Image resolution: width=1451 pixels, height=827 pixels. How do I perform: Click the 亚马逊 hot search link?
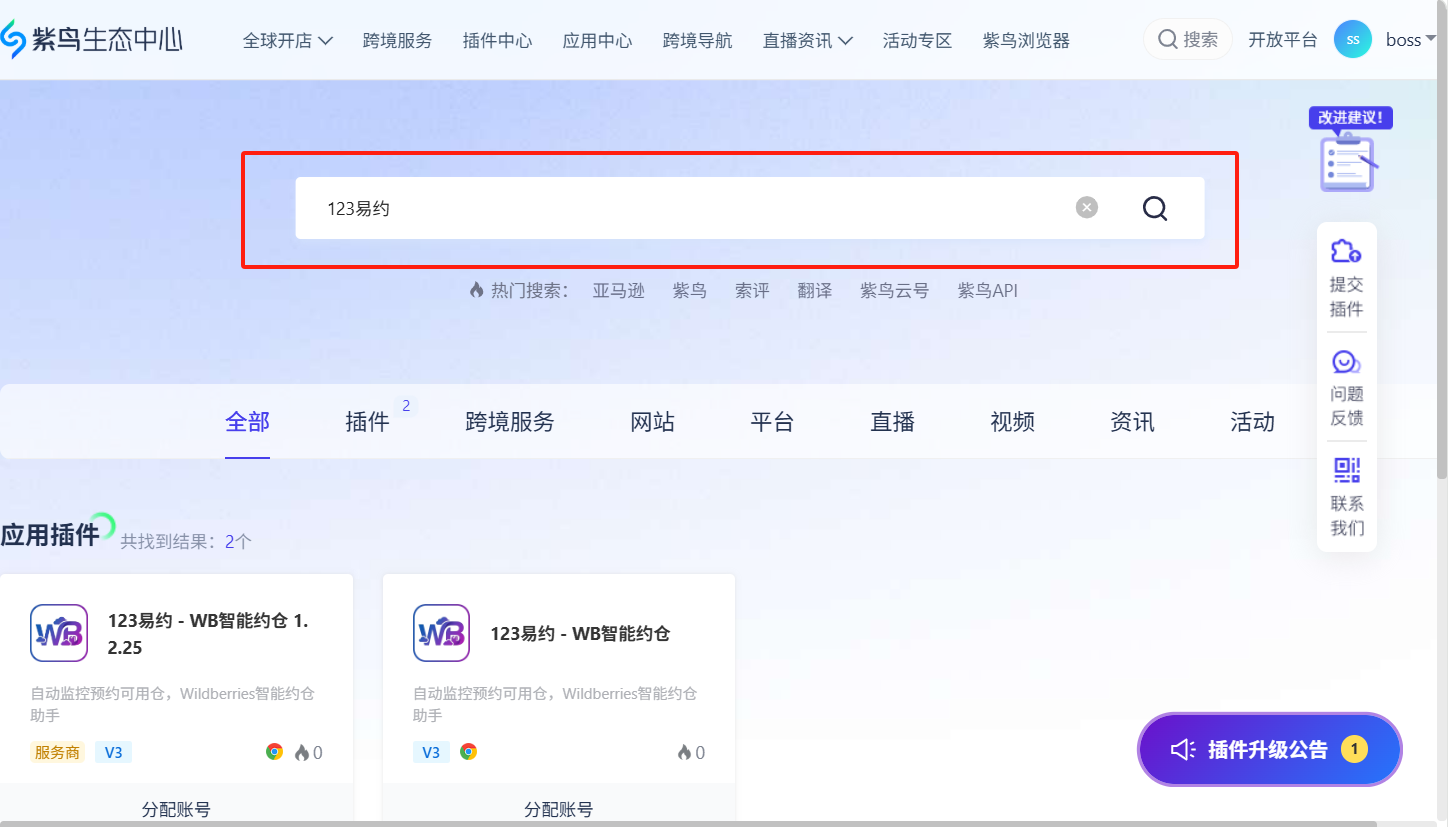tap(618, 290)
